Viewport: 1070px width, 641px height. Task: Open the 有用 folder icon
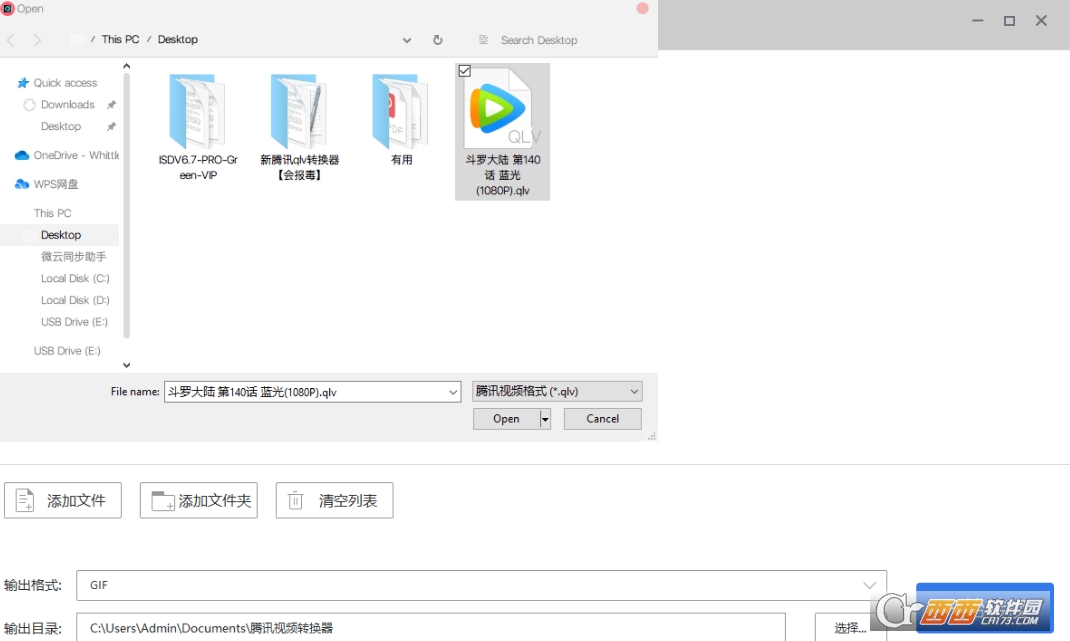(400, 111)
